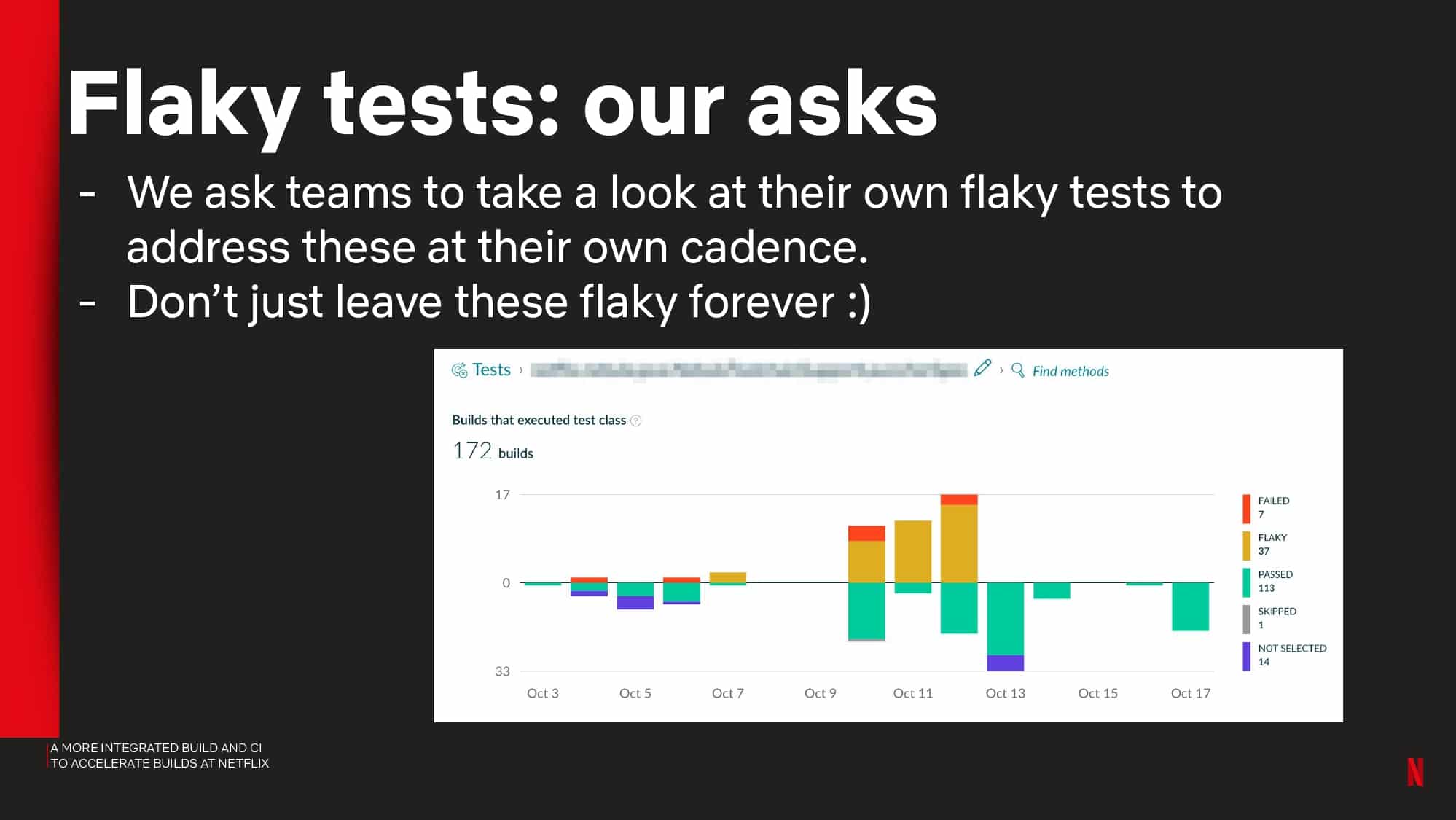Expand breadcrumb chevron after Tests
Image resolution: width=1456 pixels, height=820 pixels.
coord(521,370)
